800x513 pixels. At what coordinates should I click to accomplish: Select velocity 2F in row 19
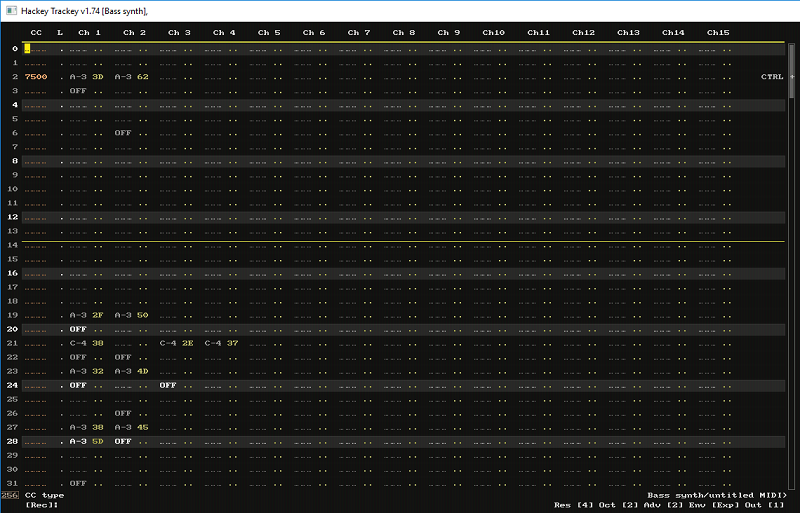pyautogui.click(x=97, y=315)
